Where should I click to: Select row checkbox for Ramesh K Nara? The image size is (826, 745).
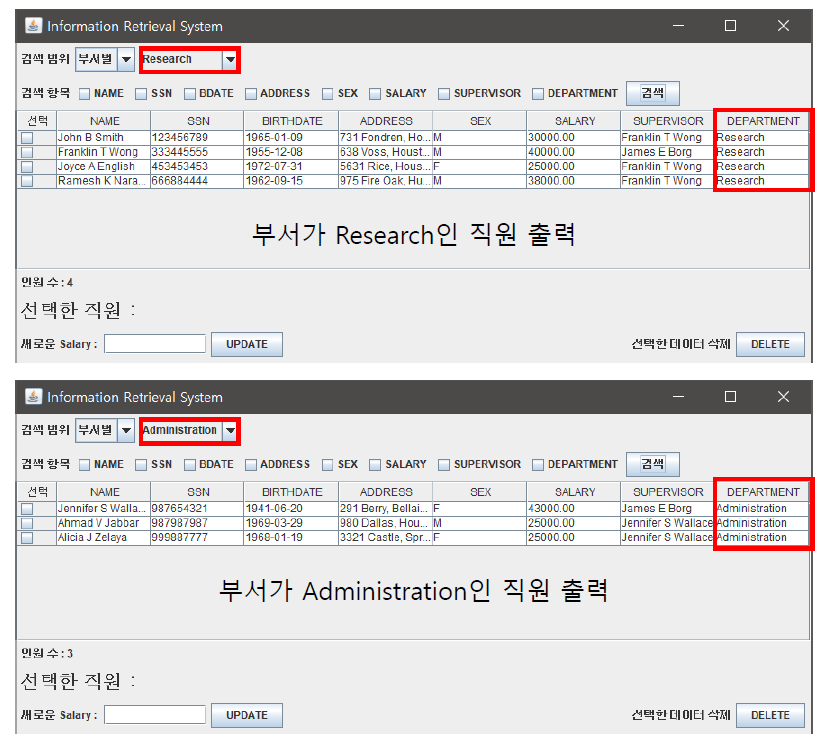(x=27, y=181)
